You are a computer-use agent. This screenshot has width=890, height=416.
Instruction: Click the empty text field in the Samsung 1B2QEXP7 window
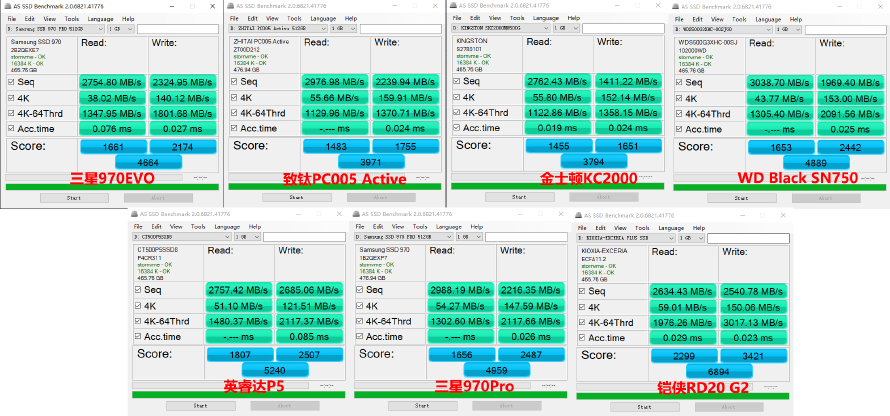click(526, 237)
